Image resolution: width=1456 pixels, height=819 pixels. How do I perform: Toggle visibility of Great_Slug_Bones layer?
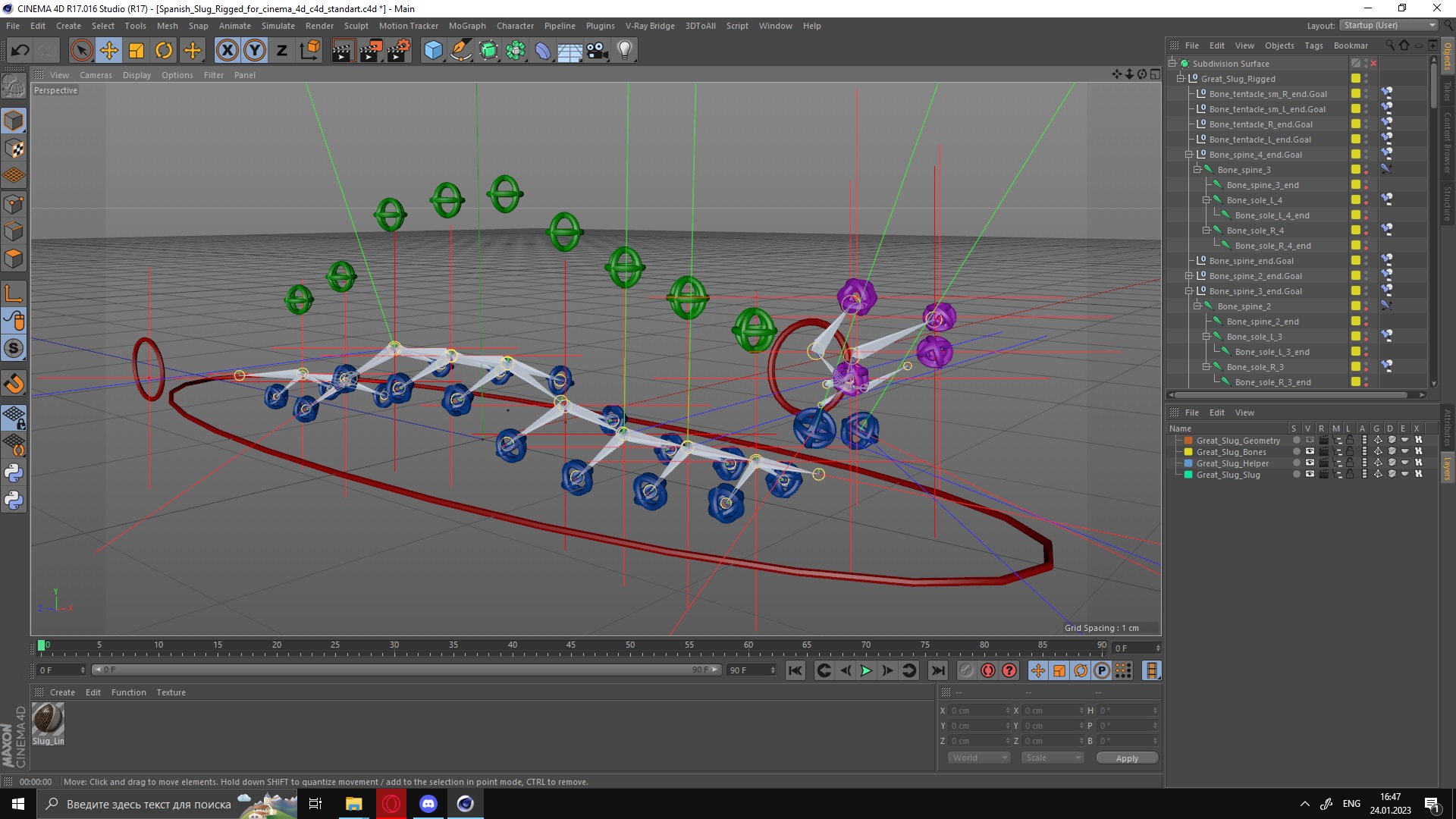pos(1310,452)
